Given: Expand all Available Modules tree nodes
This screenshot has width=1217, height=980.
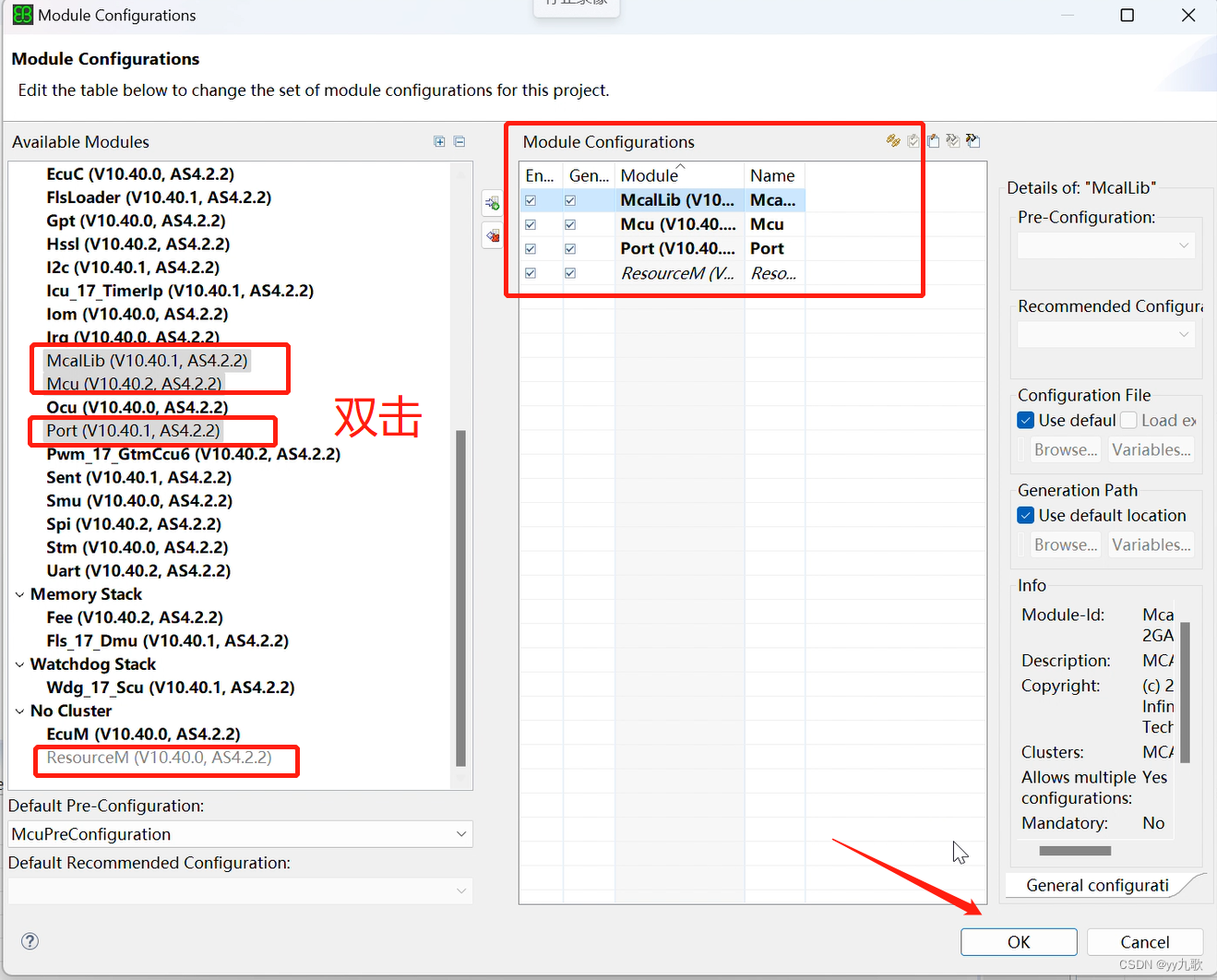Looking at the screenshot, I should tap(439, 141).
